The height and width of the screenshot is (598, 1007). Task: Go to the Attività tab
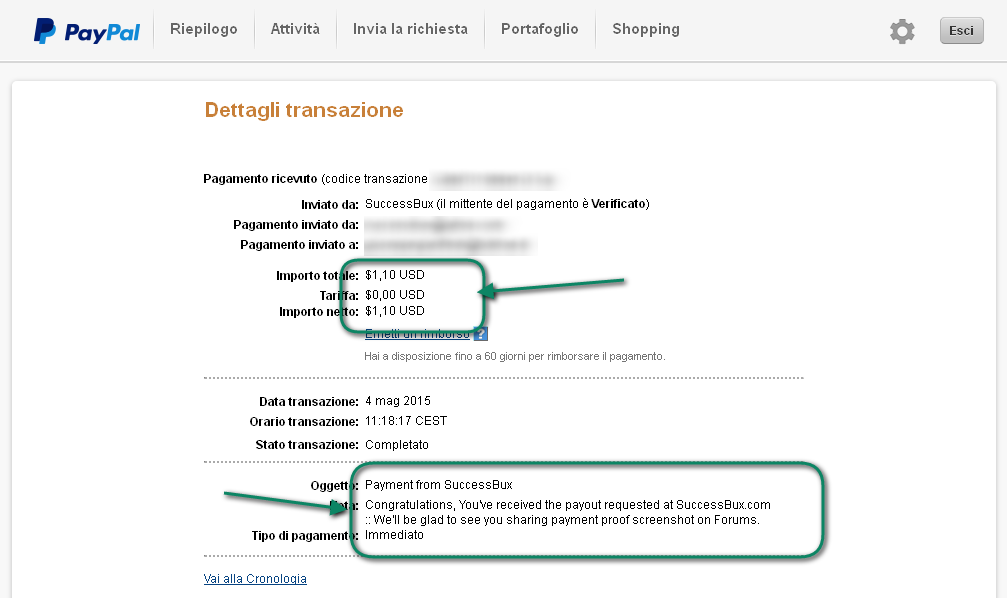(295, 29)
